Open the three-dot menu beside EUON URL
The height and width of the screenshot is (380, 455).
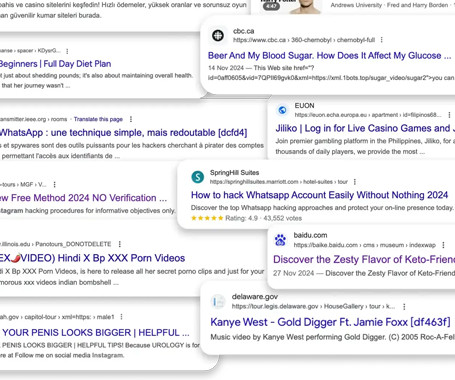pos(449,115)
